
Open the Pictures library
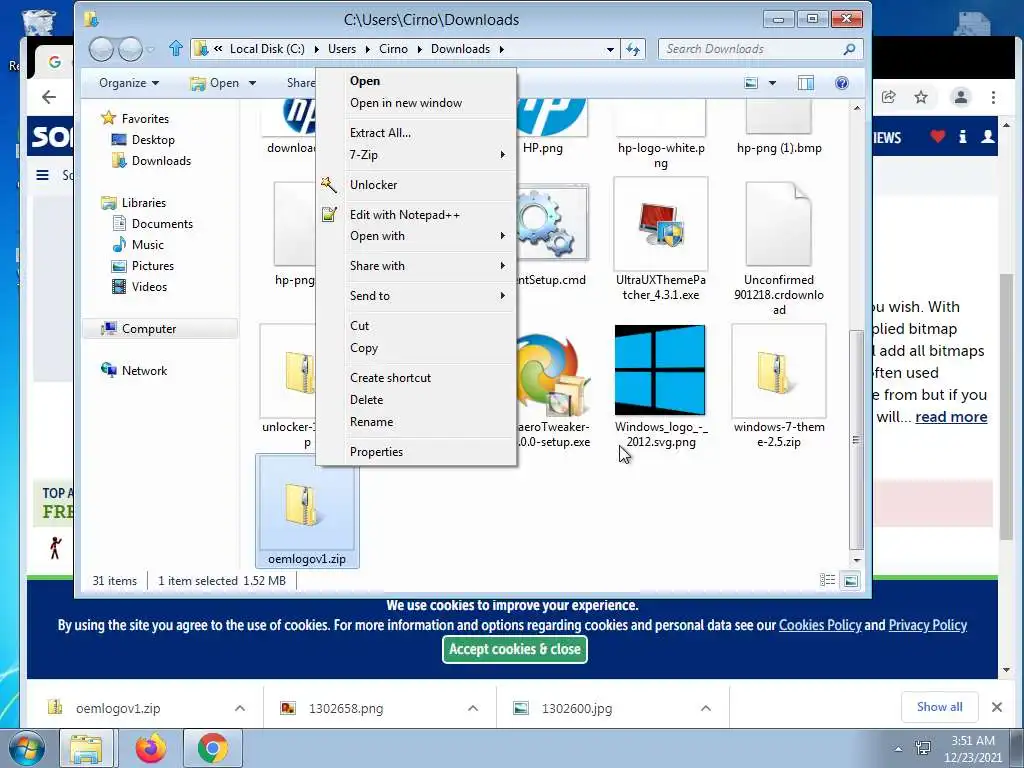pyautogui.click(x=152, y=266)
